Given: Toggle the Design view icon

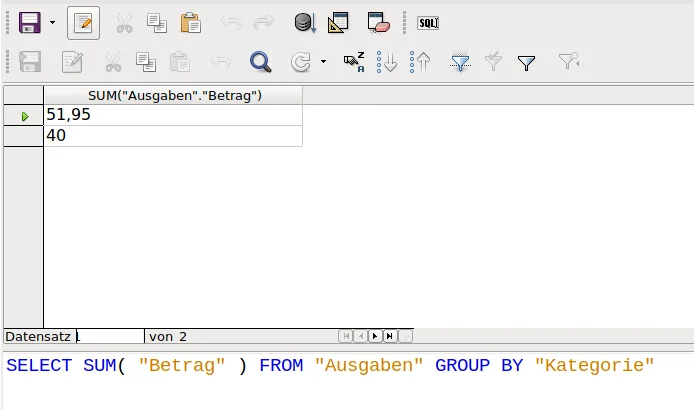Looking at the screenshot, I should (338, 23).
